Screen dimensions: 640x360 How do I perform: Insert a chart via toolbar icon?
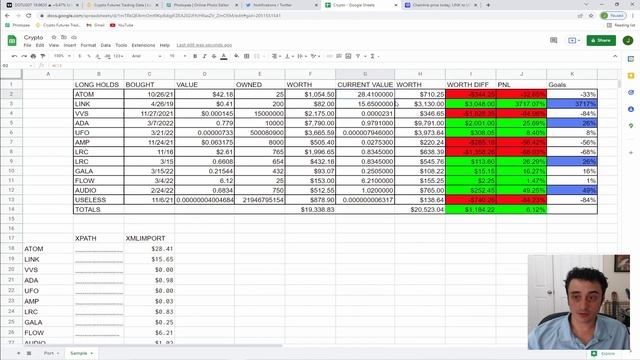pyautogui.click(x=348, y=56)
